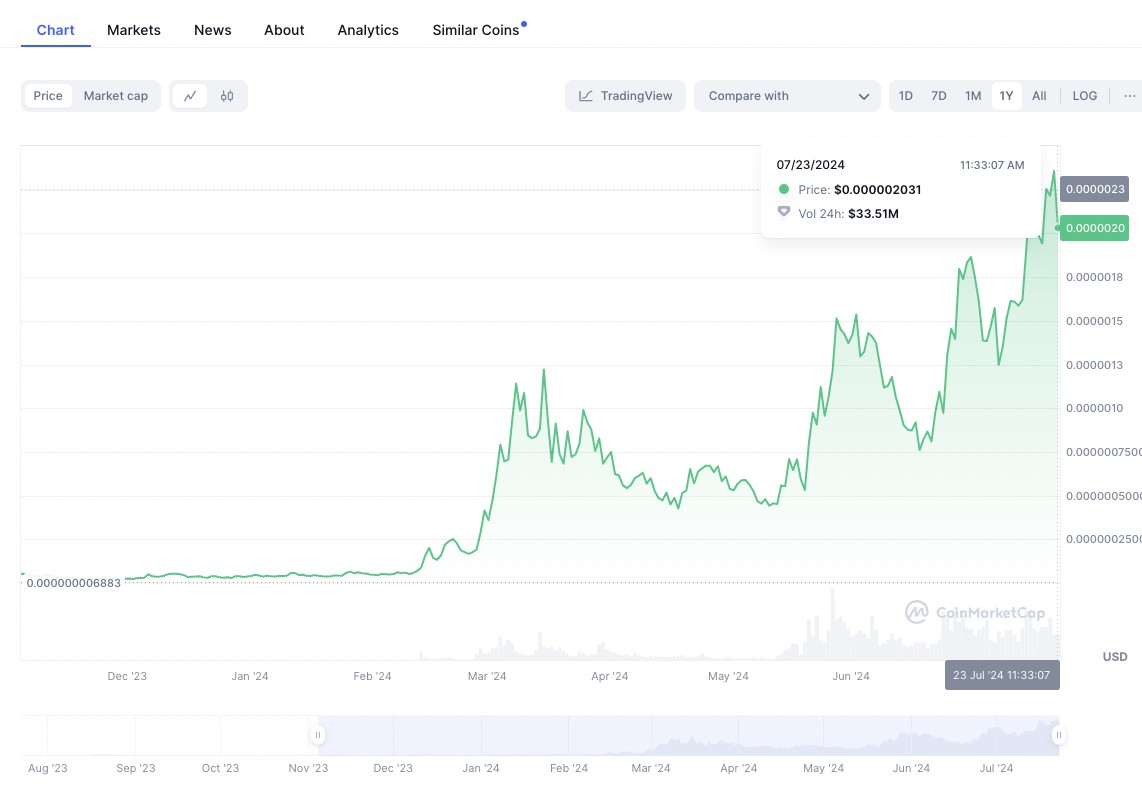Select the 1D time range

click(905, 95)
